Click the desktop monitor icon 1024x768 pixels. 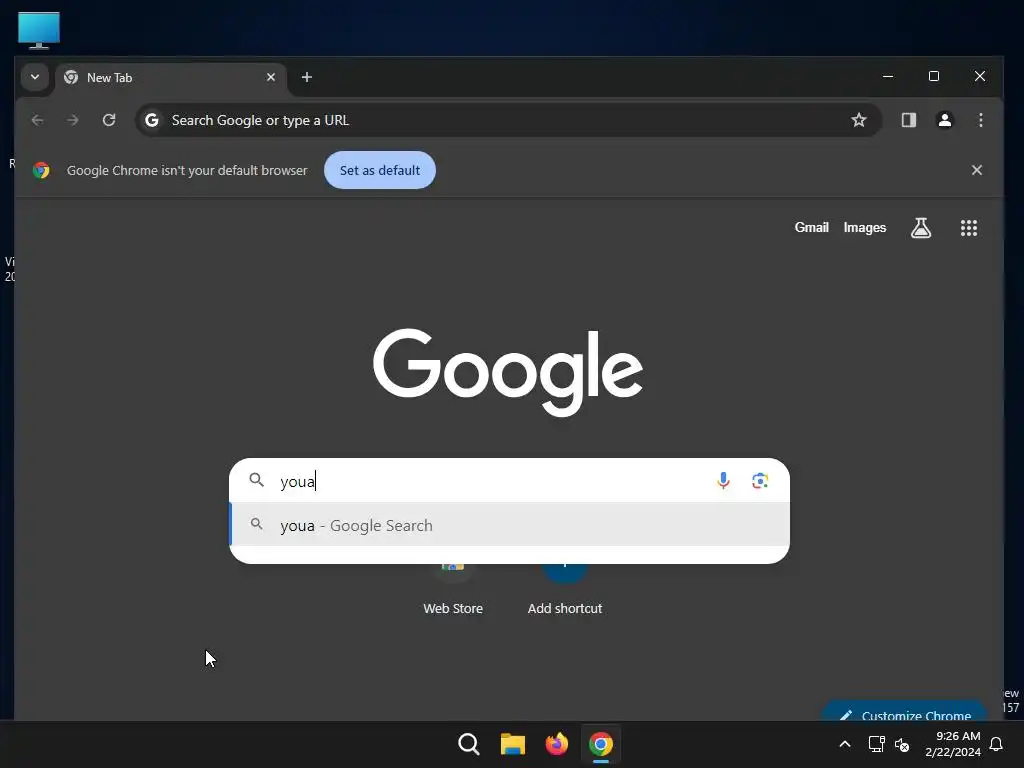pyautogui.click(x=39, y=30)
